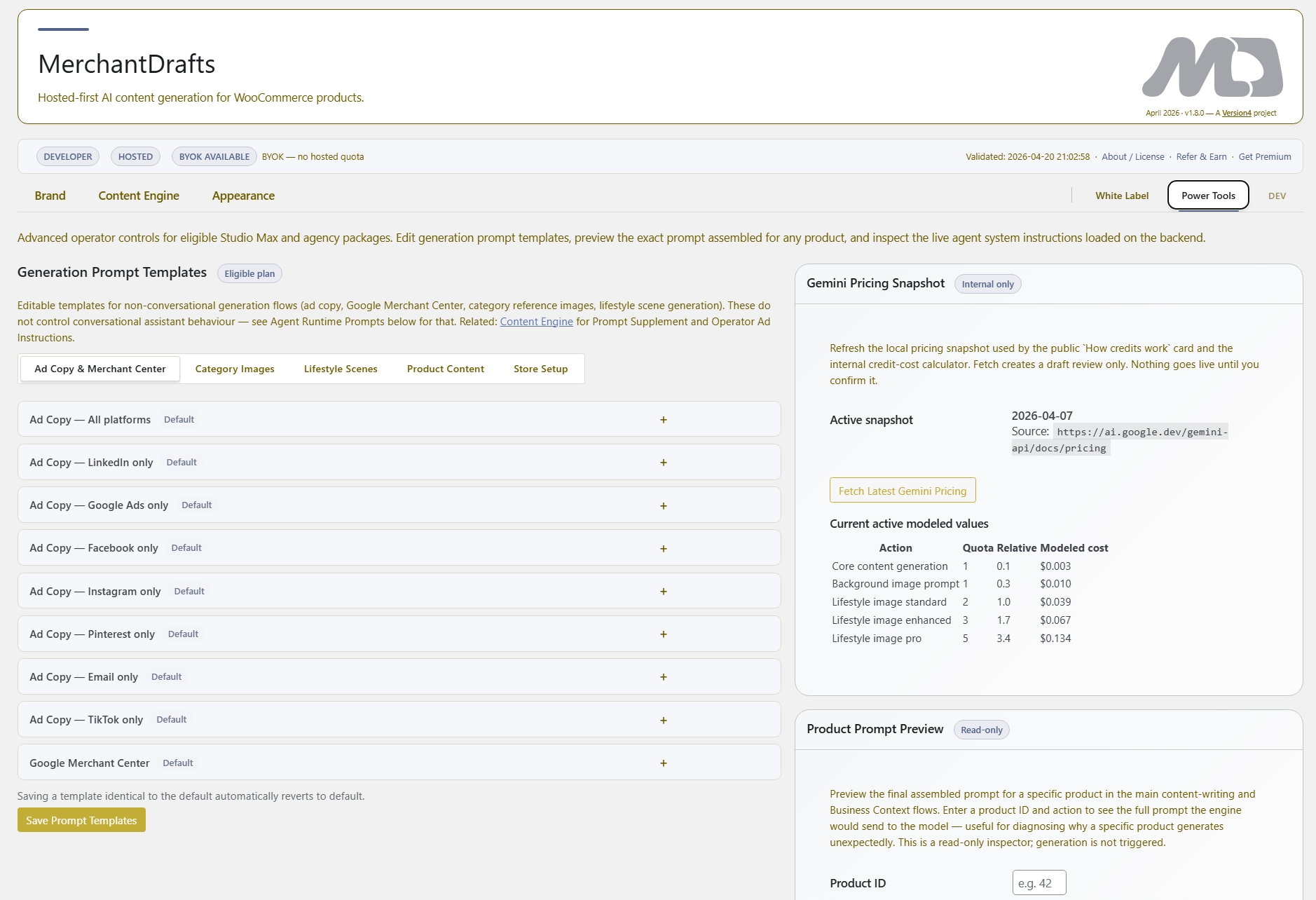The width and height of the screenshot is (1316, 900).
Task: Open the About / License link
Action: click(1132, 156)
